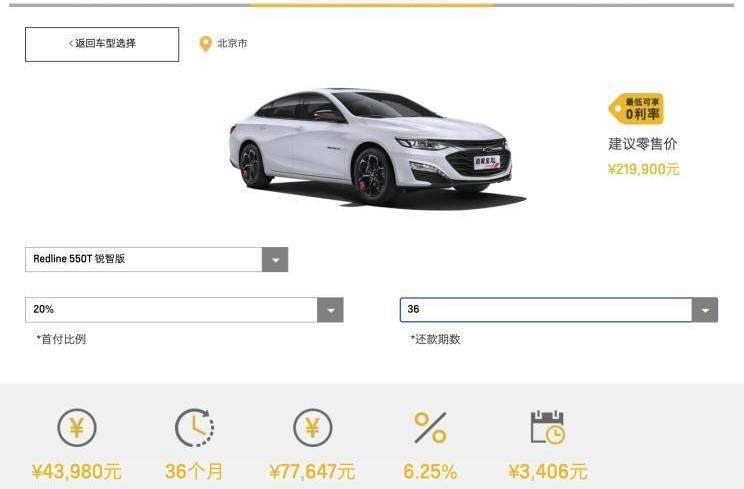Click the 0利率 yellow price tag badge
This screenshot has width=744, height=489.
click(636, 109)
